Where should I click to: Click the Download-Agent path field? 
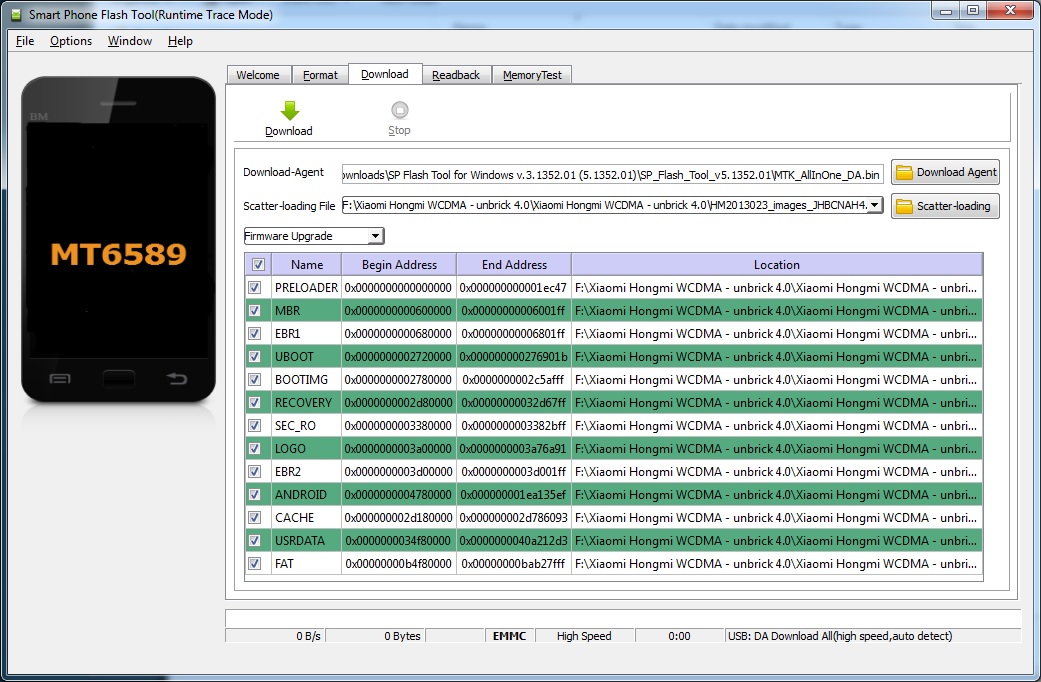coord(612,172)
